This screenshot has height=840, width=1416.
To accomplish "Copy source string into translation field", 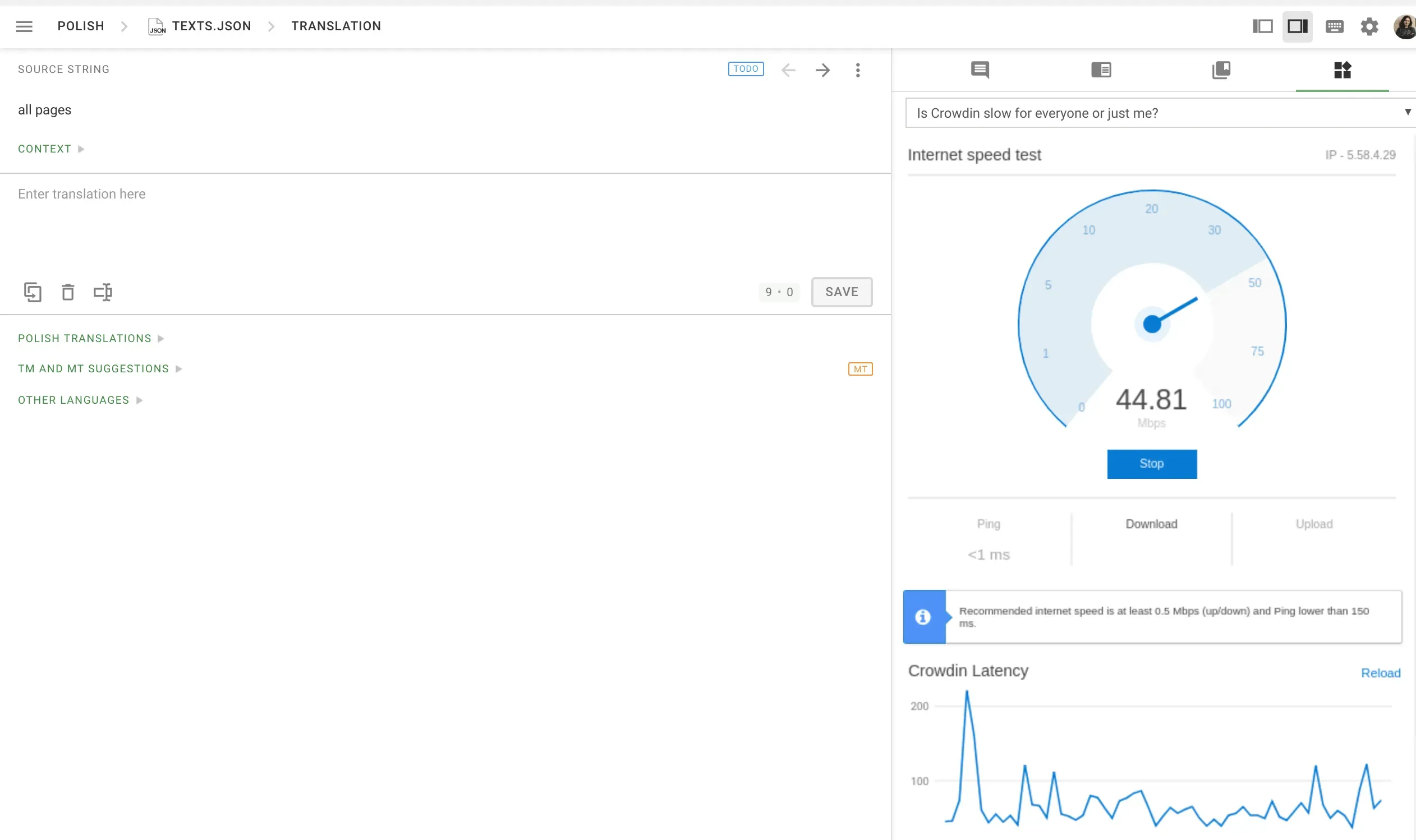I will (x=33, y=292).
